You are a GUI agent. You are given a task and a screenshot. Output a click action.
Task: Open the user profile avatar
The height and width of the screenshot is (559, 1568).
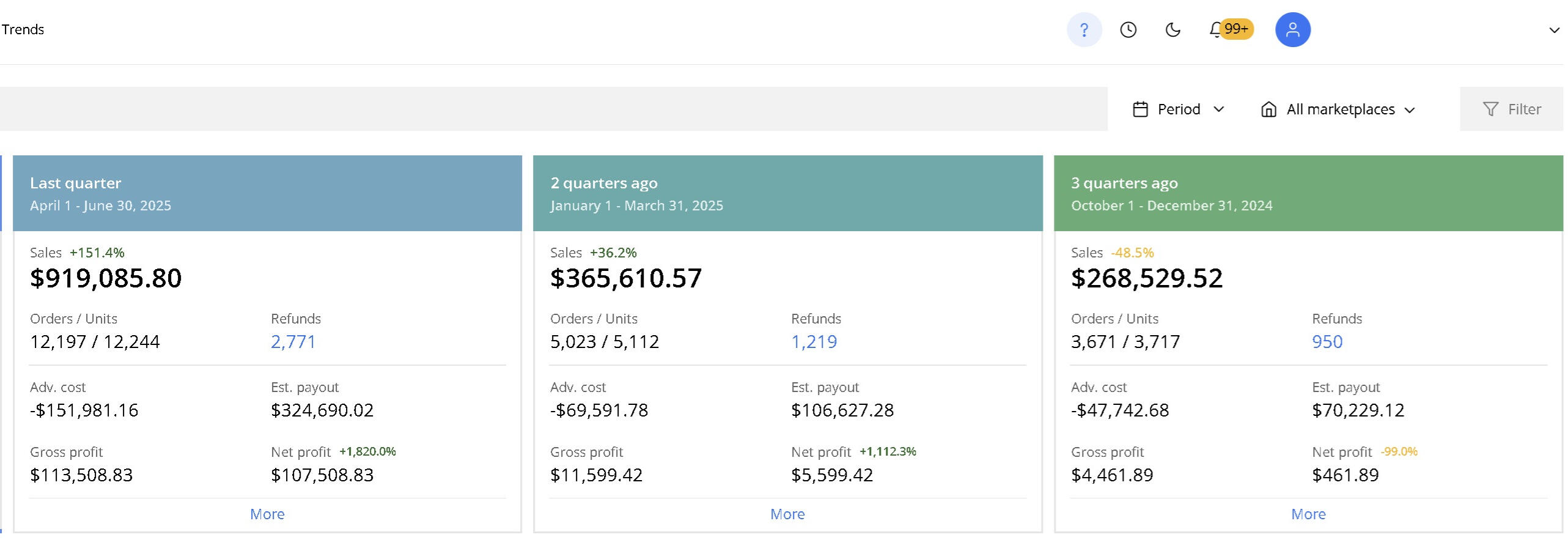1292,30
